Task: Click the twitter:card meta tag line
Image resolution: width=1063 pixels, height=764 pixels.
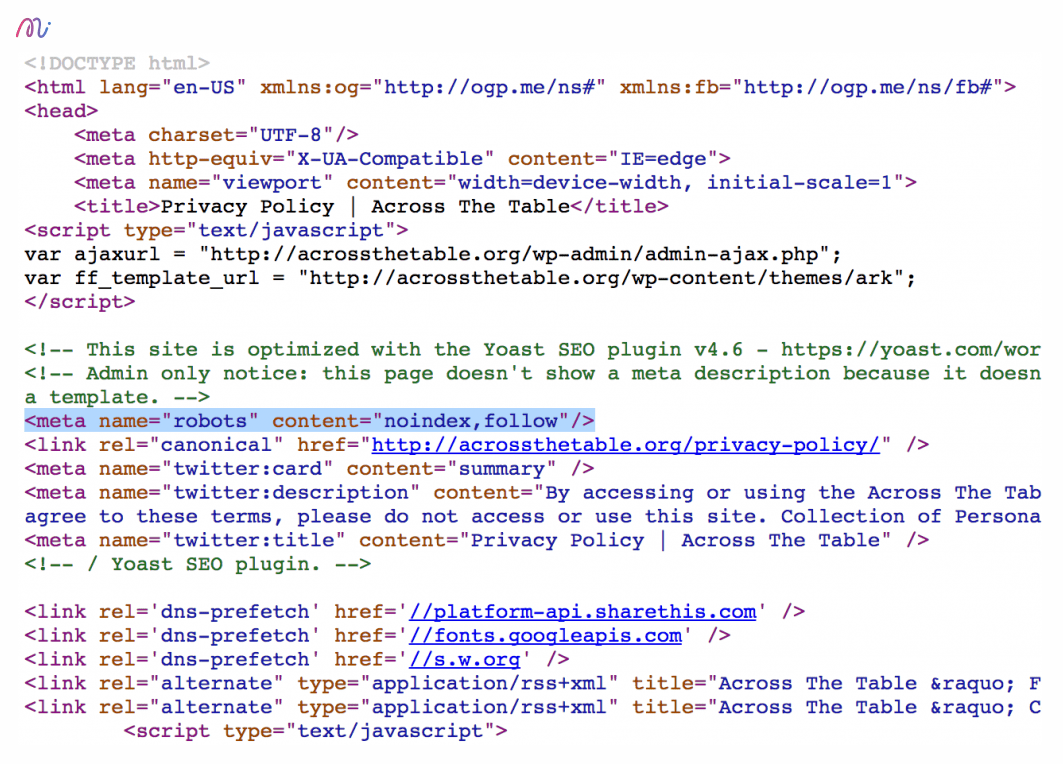Action: [309, 468]
